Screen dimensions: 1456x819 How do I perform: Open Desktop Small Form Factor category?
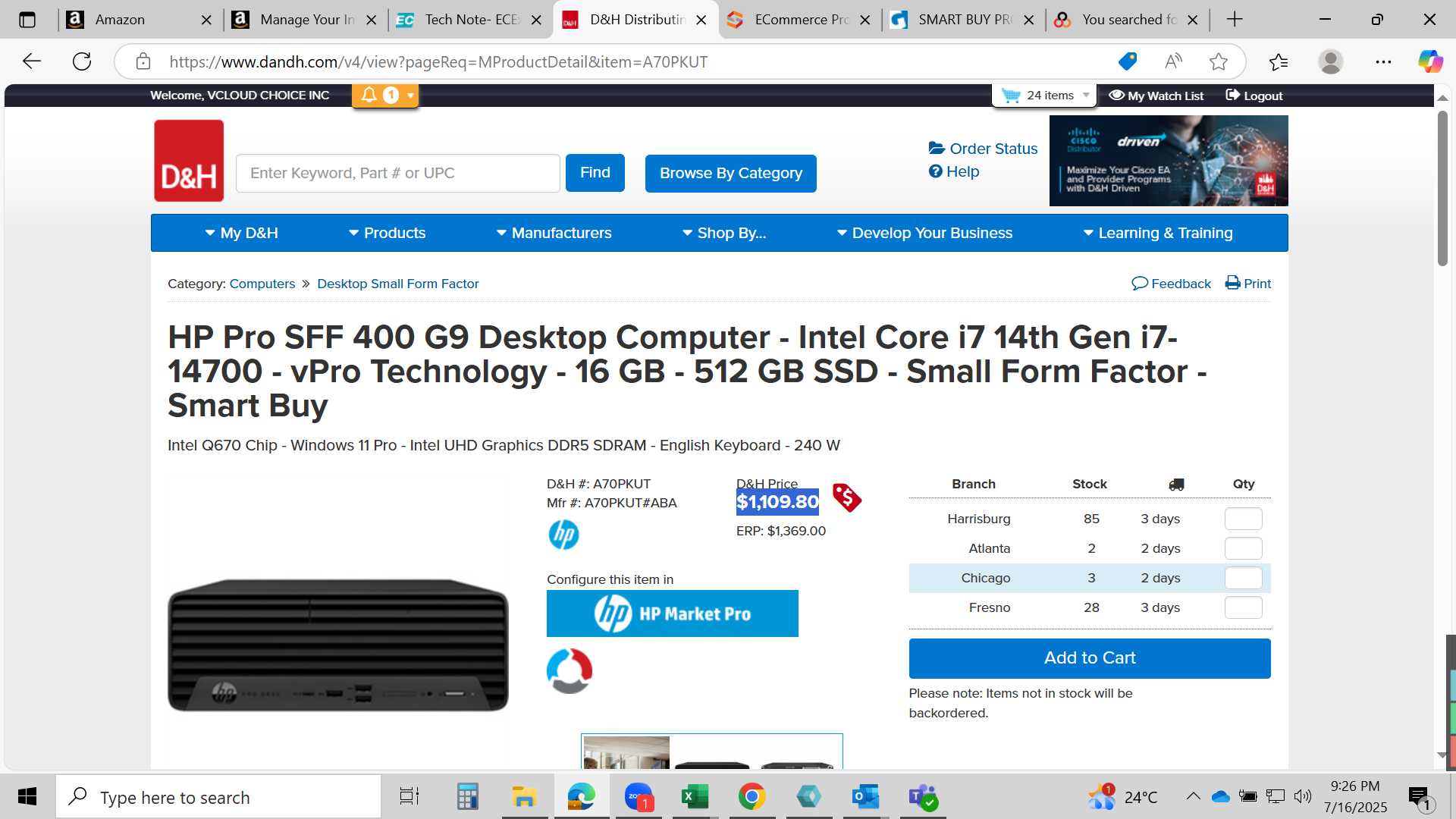click(398, 284)
